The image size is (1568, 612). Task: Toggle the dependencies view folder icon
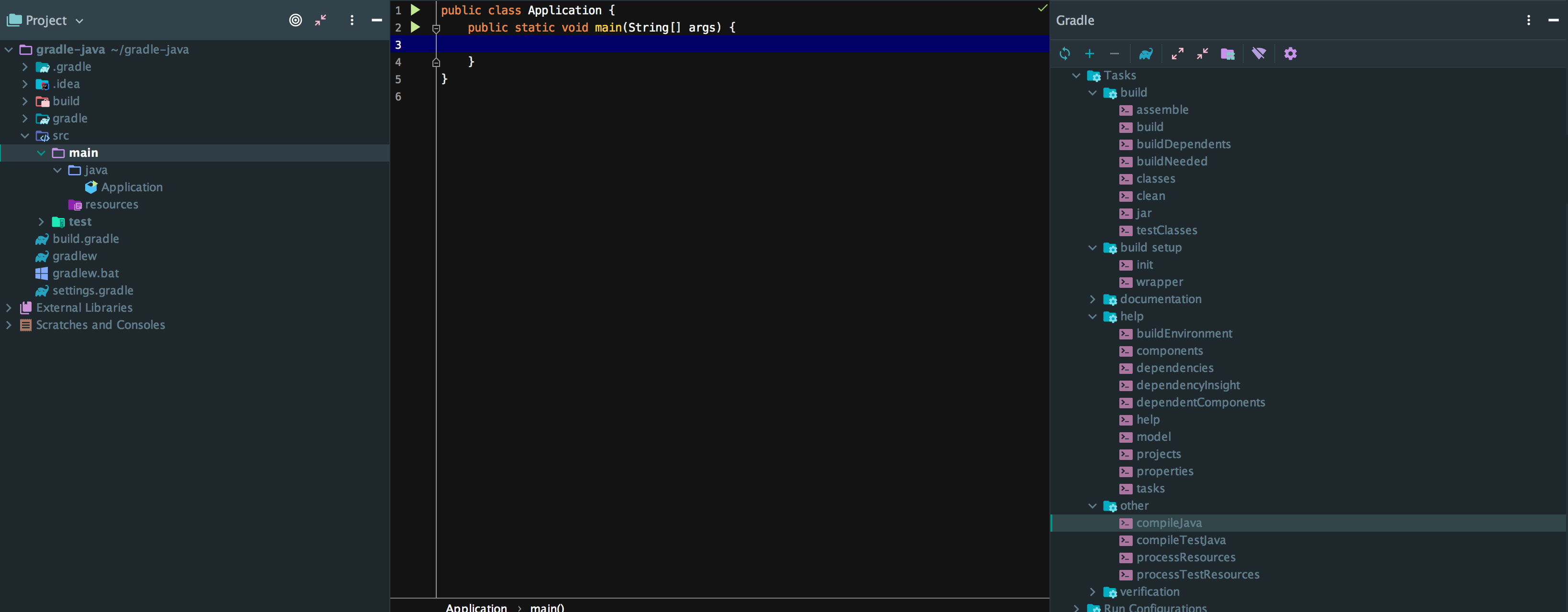click(1228, 54)
